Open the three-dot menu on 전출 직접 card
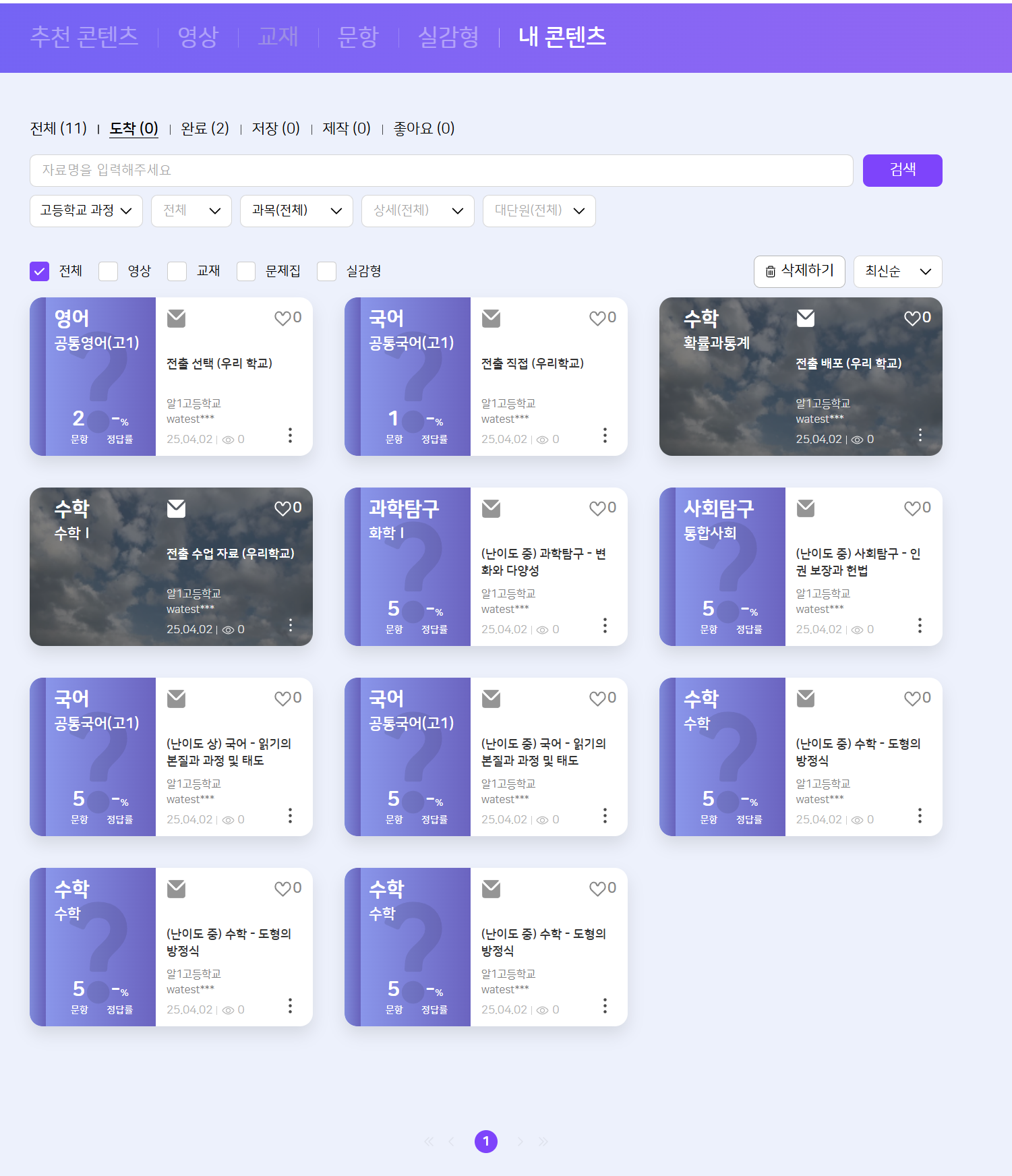1012x1176 pixels. 605,436
